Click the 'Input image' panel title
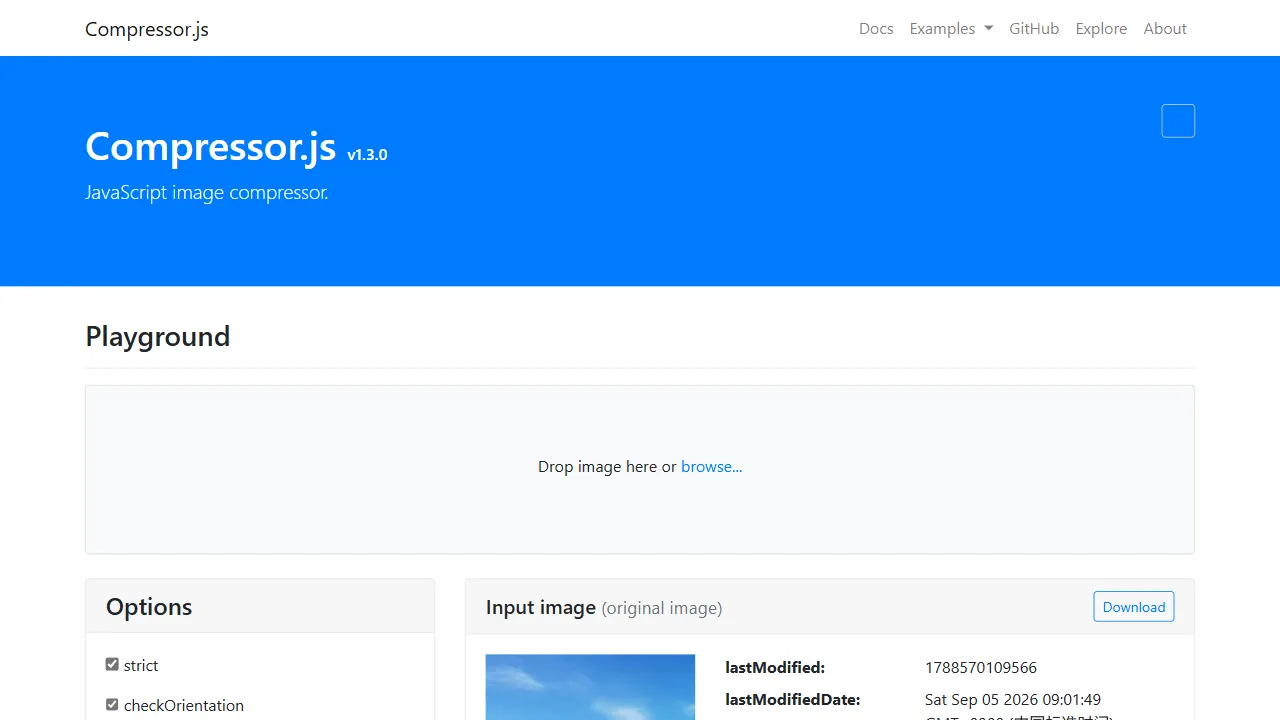The height and width of the screenshot is (720, 1280). tap(541, 607)
